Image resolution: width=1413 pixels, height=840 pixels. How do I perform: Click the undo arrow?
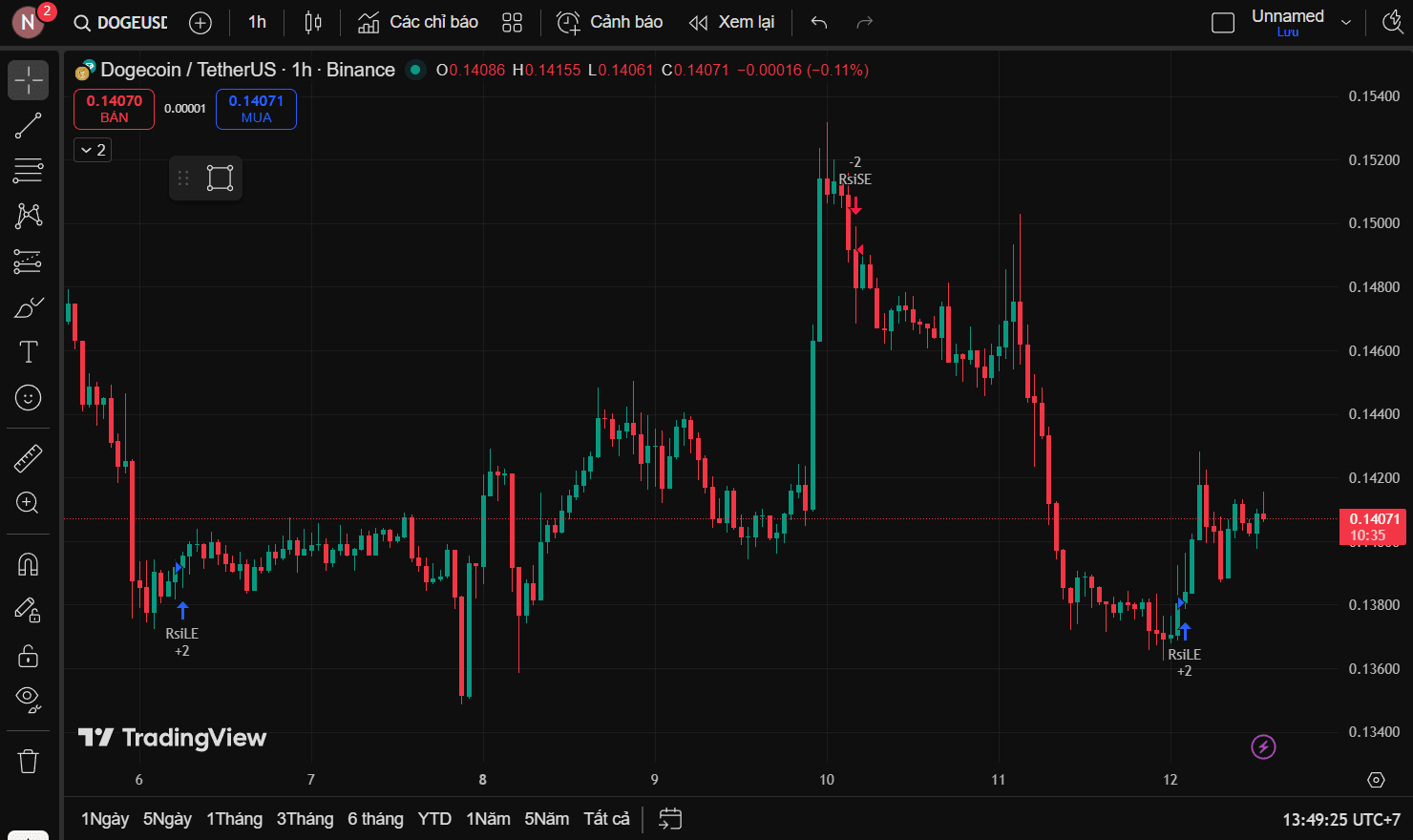[x=819, y=23]
